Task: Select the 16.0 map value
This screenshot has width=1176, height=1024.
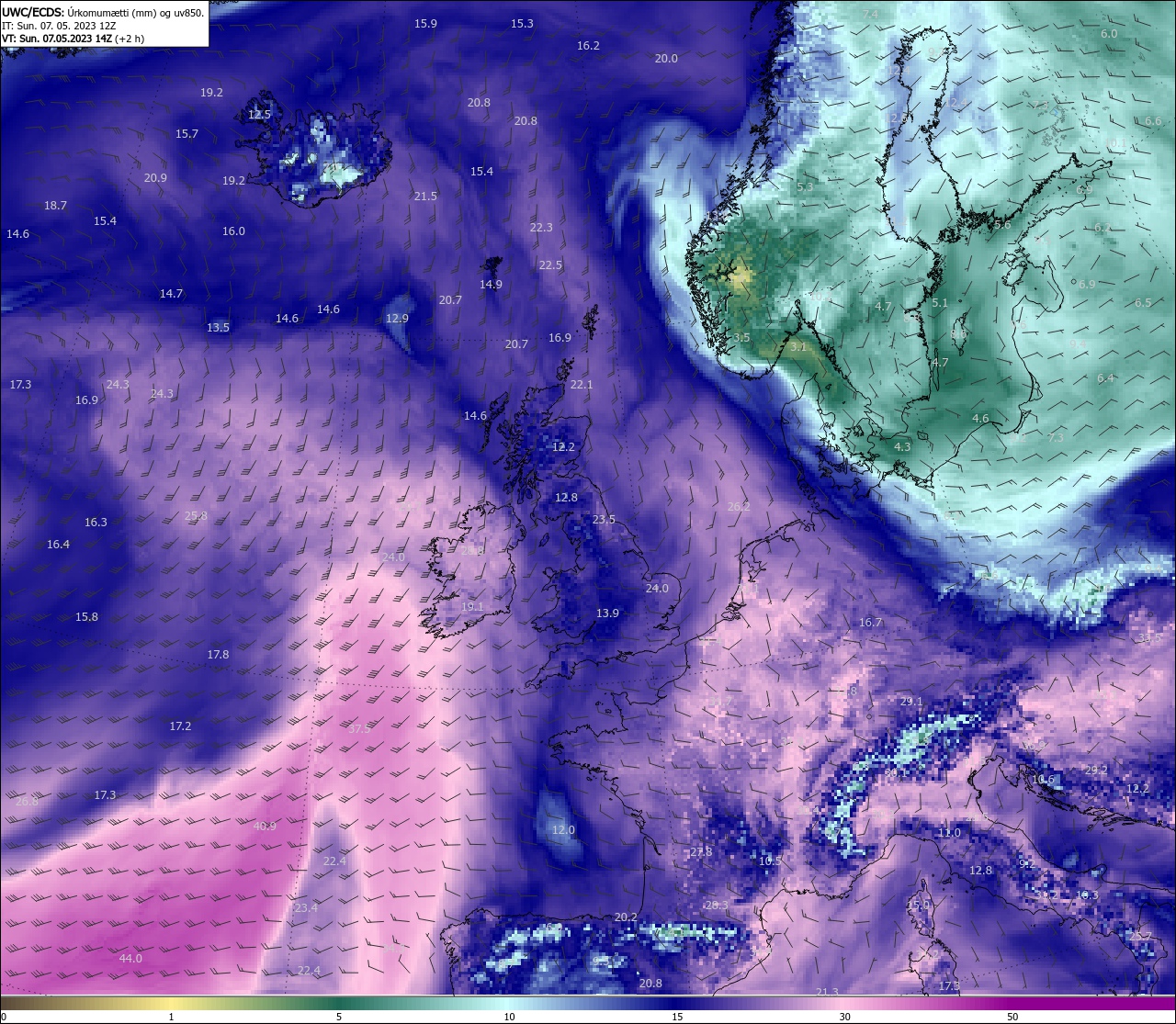Action: tap(233, 231)
